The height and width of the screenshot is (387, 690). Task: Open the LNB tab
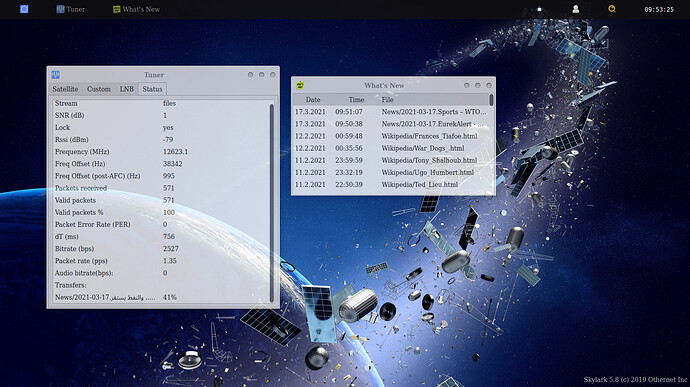click(127, 89)
